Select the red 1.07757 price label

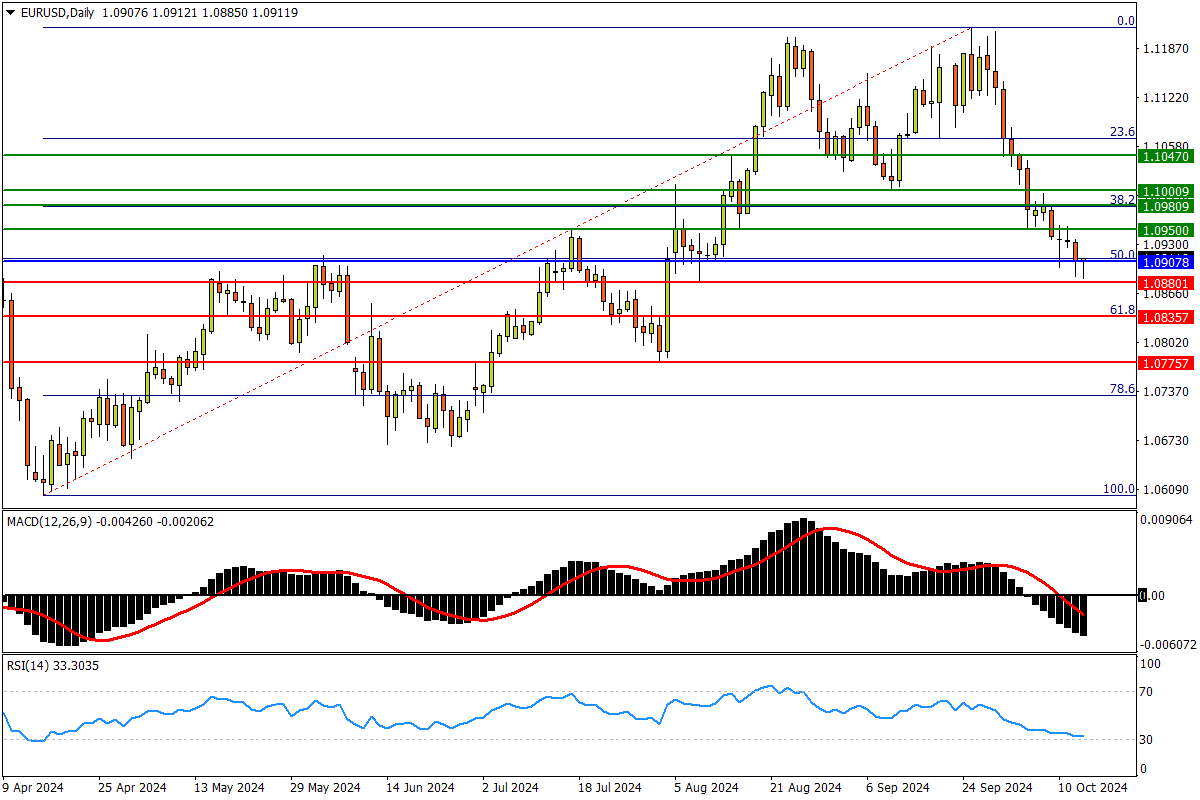click(1166, 364)
